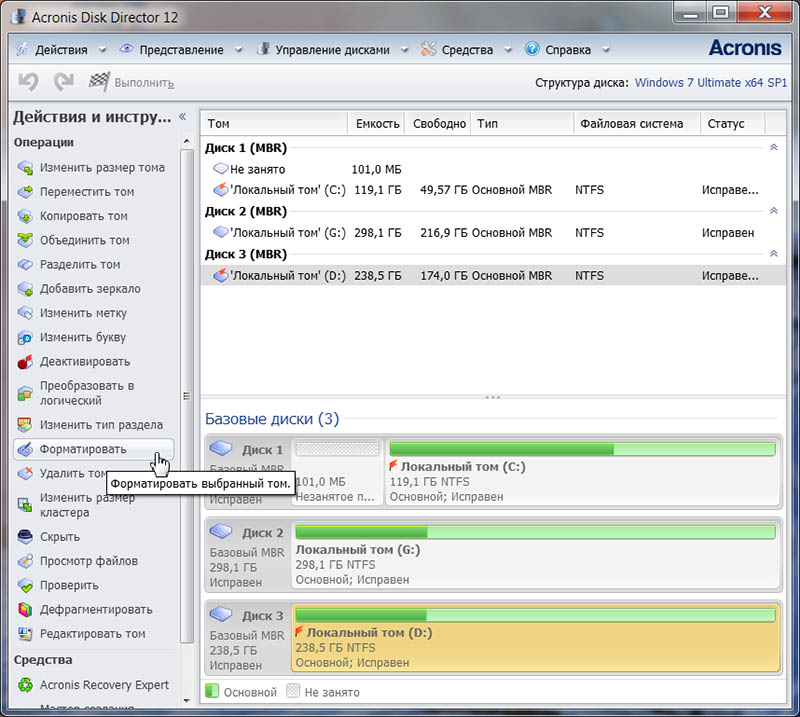Collapse the Диск 1 (MBR) group
The image size is (800, 717).
click(x=773, y=147)
